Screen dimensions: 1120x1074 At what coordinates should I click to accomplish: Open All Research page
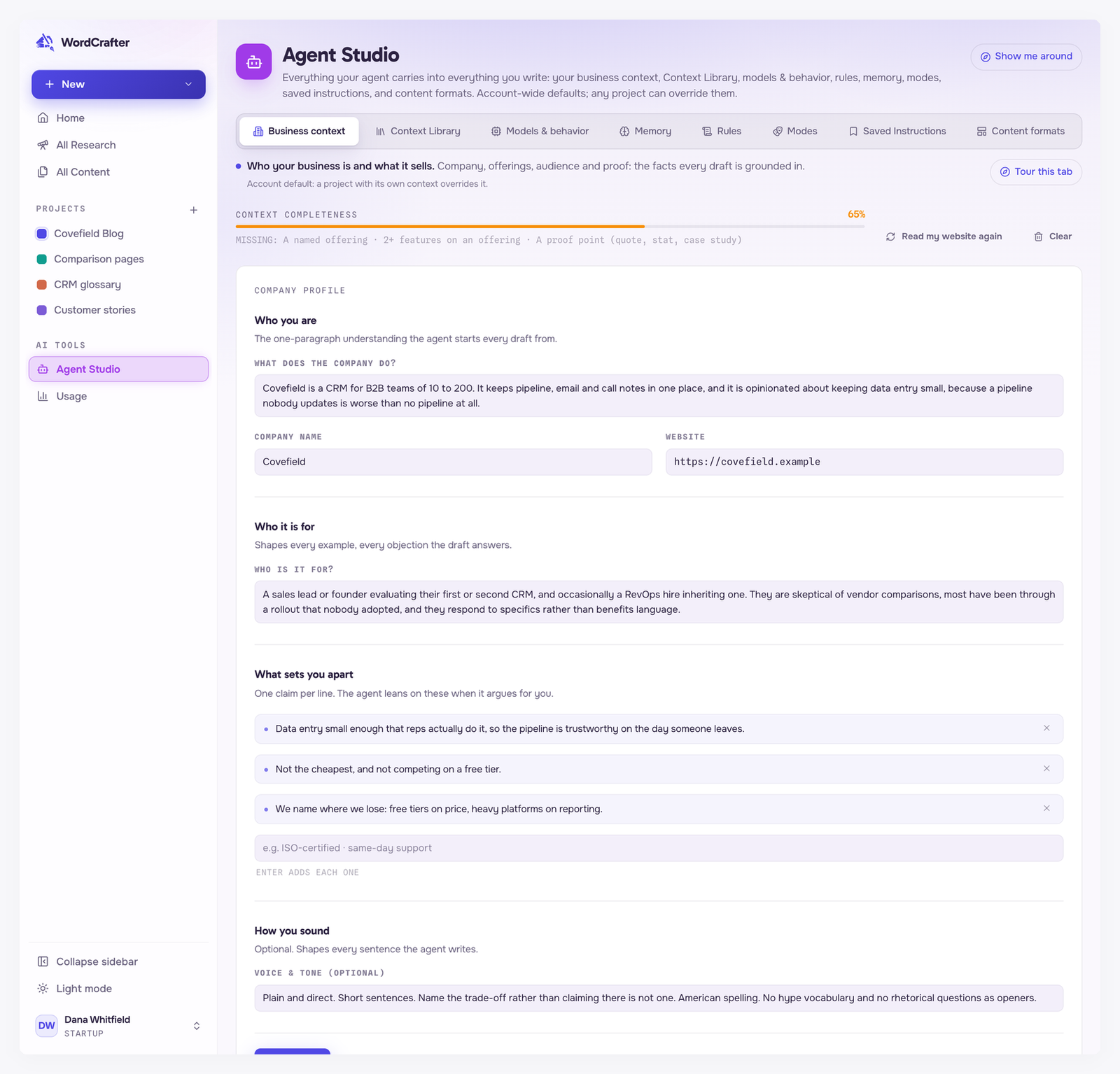[119, 145]
